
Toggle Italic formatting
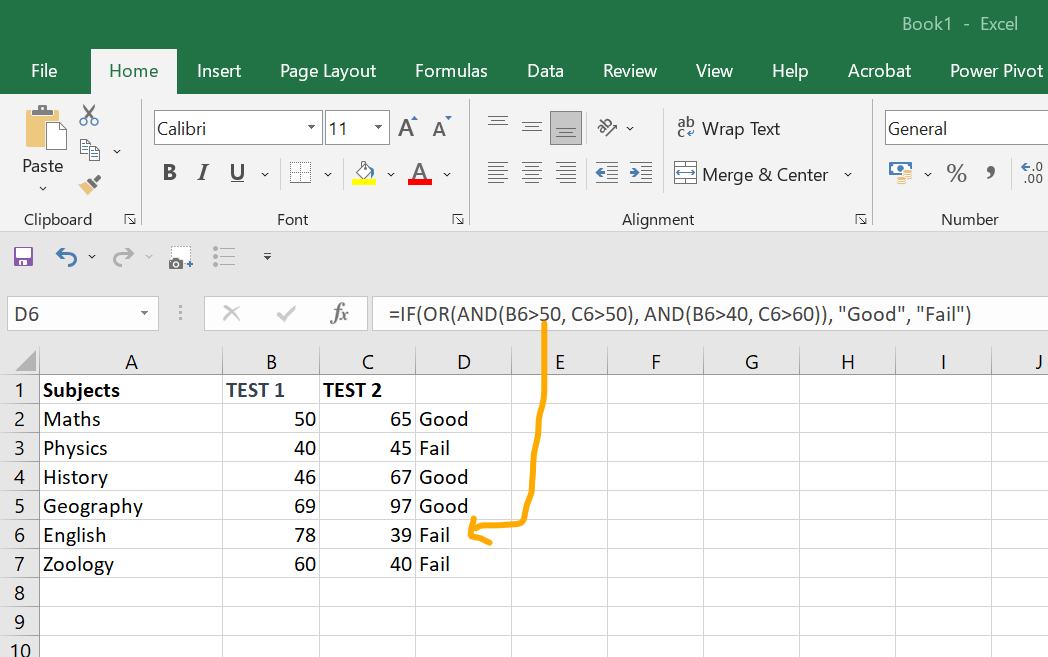pyautogui.click(x=203, y=173)
